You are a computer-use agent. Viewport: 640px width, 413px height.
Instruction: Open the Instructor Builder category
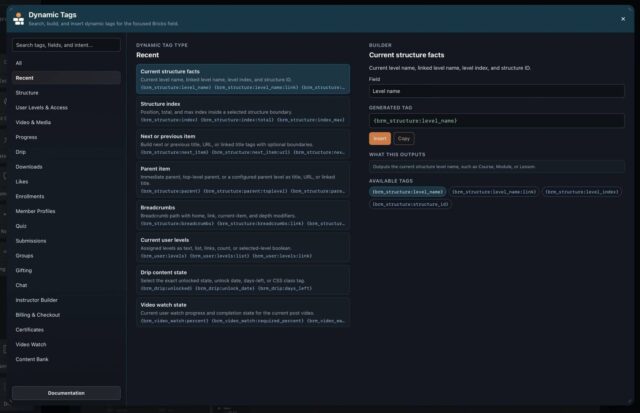pyautogui.click(x=66, y=300)
